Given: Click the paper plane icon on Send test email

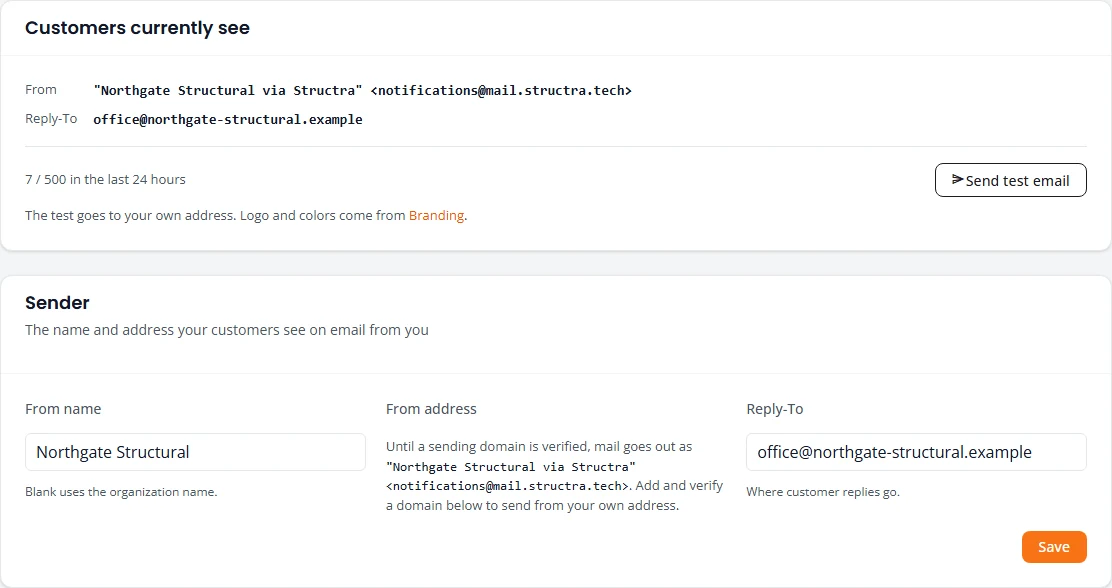Looking at the screenshot, I should [x=957, y=179].
